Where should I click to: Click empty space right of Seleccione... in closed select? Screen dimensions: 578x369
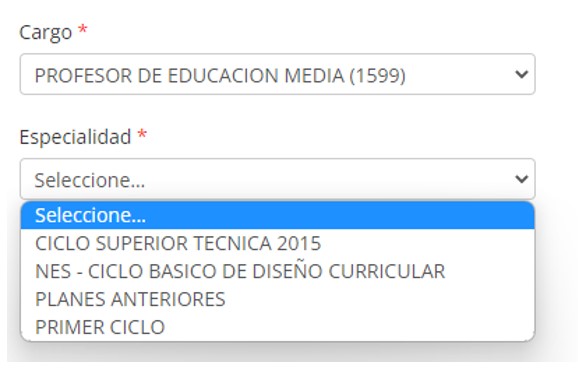tap(328, 179)
